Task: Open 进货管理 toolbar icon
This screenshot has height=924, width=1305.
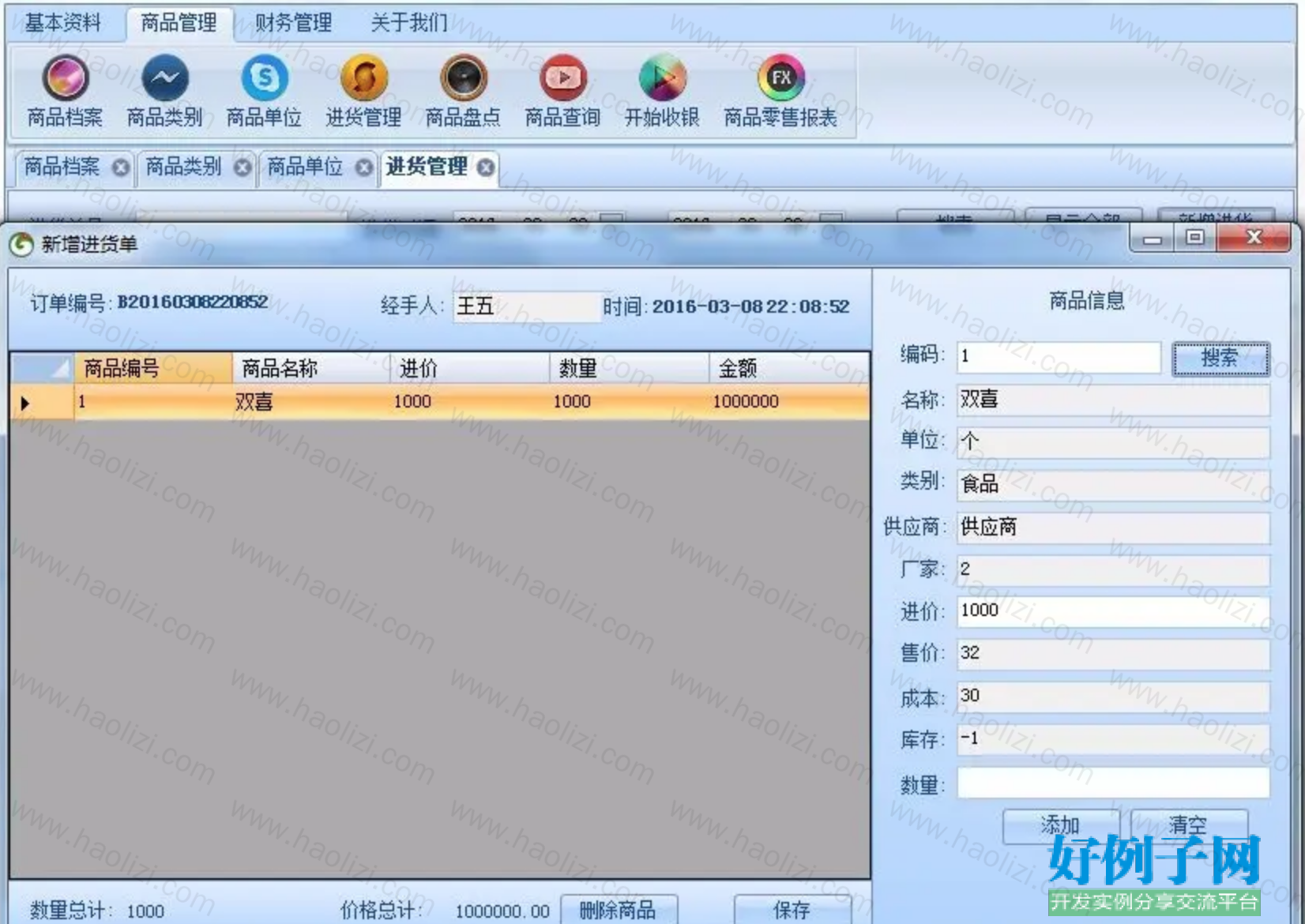Action: (x=363, y=77)
